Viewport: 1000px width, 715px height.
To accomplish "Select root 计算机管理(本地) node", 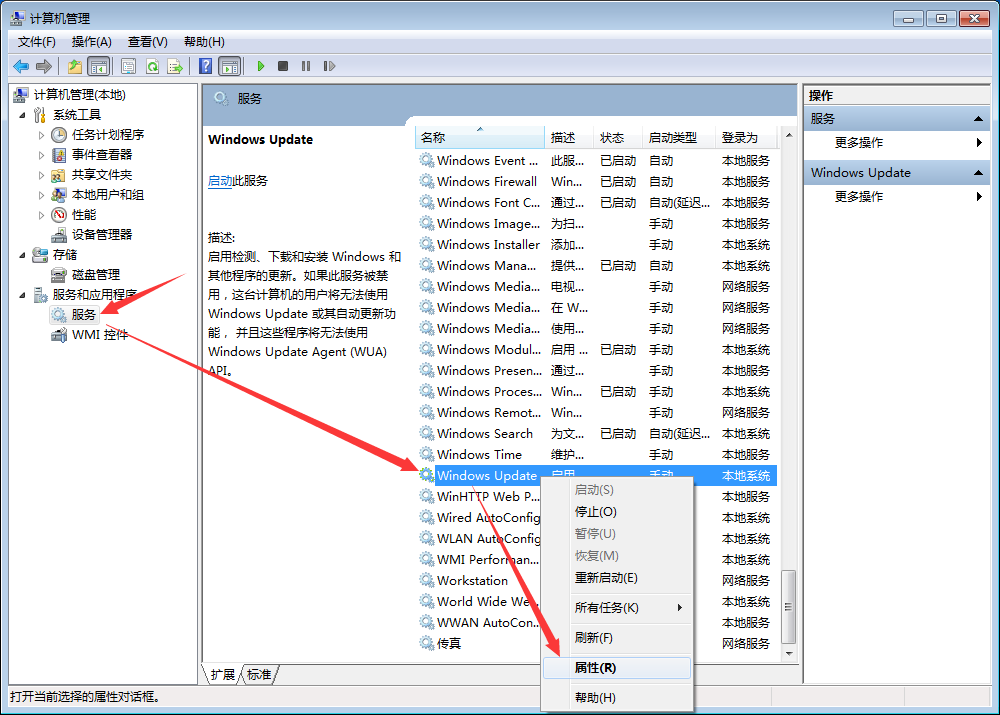I will tap(80, 95).
